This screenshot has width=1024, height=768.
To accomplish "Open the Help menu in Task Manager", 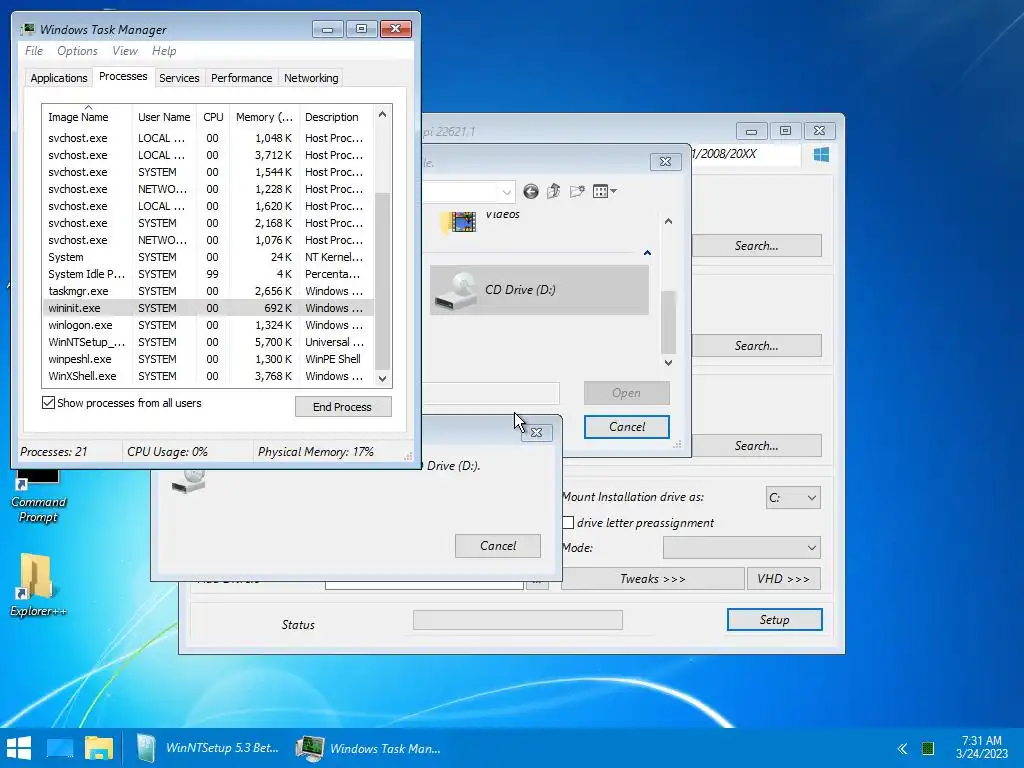I will 164,51.
